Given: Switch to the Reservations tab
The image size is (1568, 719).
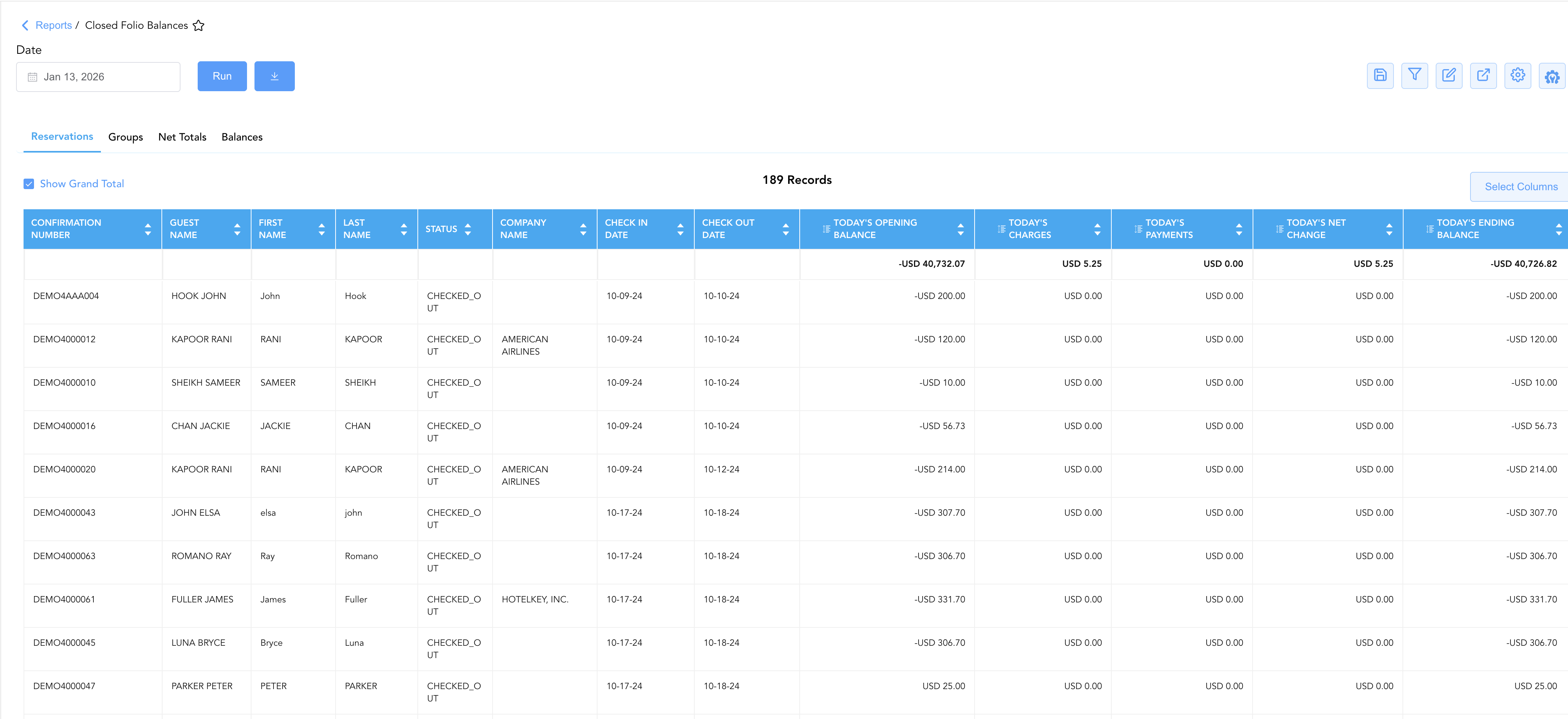Looking at the screenshot, I should click(62, 137).
